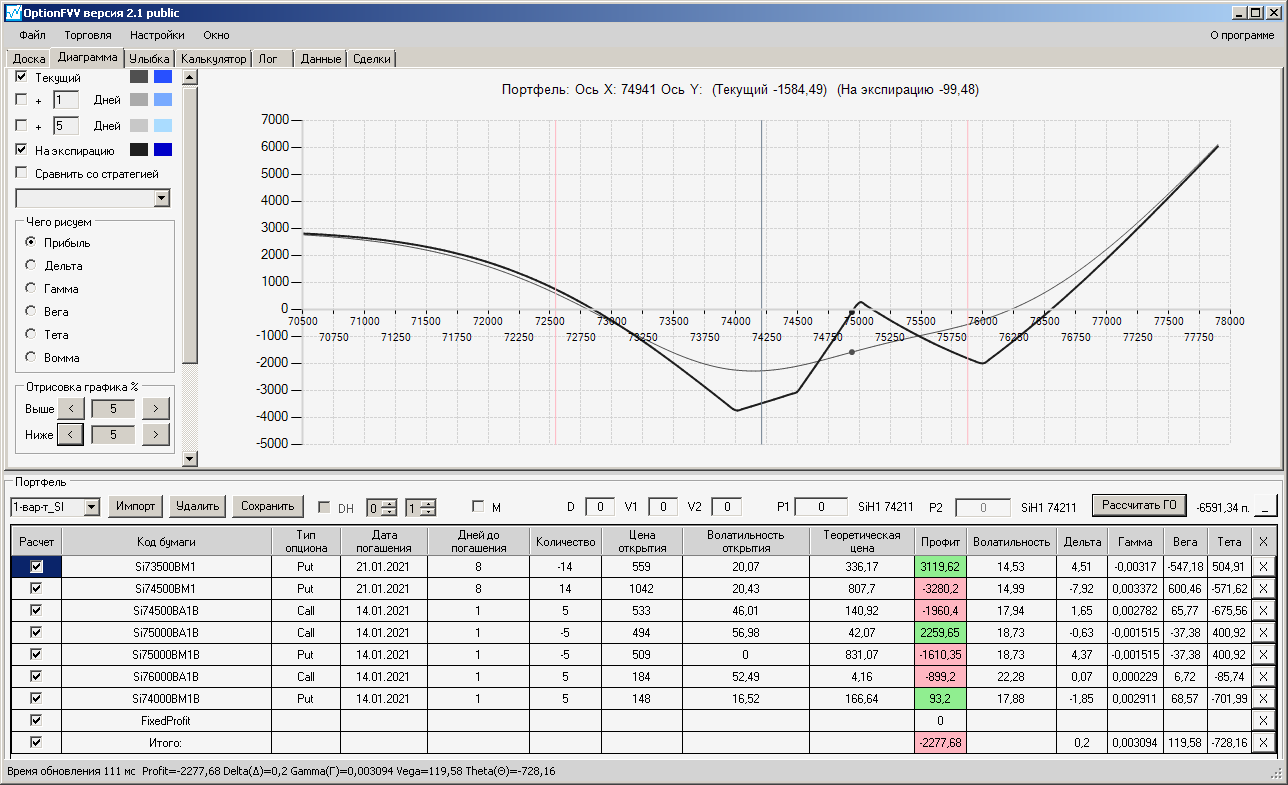Tick the M checkbox in portfolio toolbar
This screenshot has width=1288, height=785.
pyautogui.click(x=478, y=507)
